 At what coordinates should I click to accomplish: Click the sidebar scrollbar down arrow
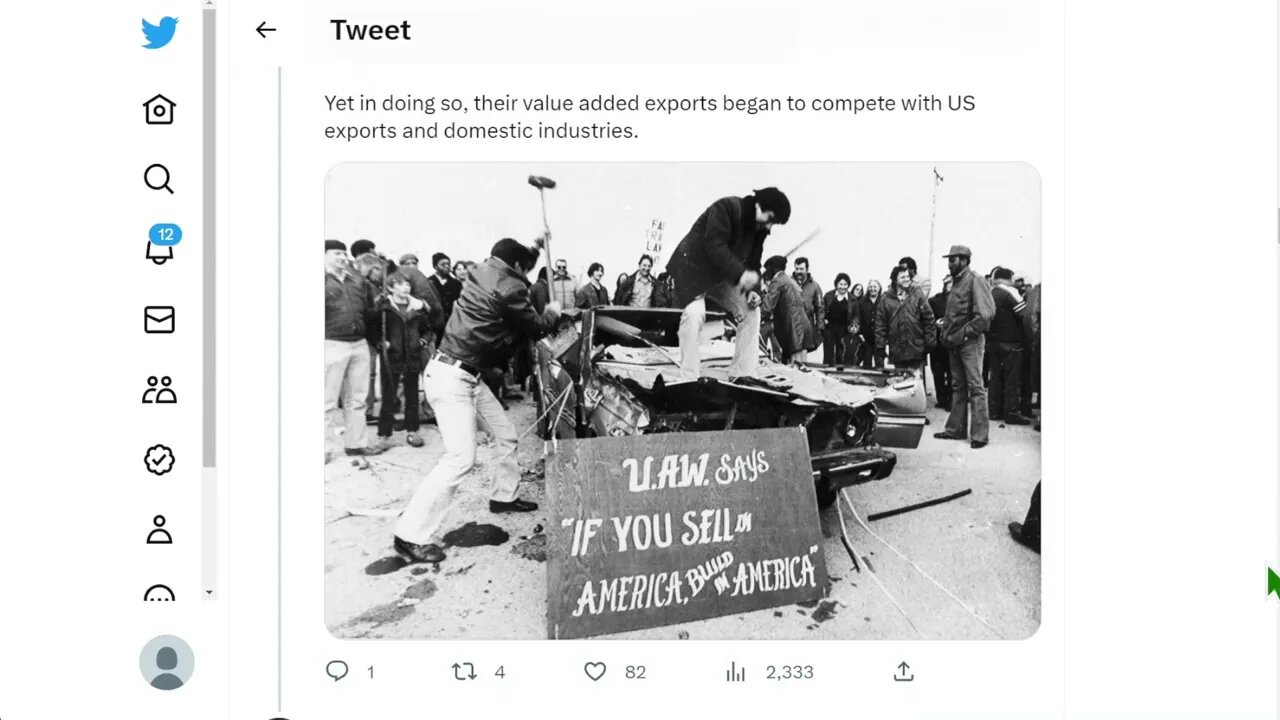pyautogui.click(x=209, y=592)
